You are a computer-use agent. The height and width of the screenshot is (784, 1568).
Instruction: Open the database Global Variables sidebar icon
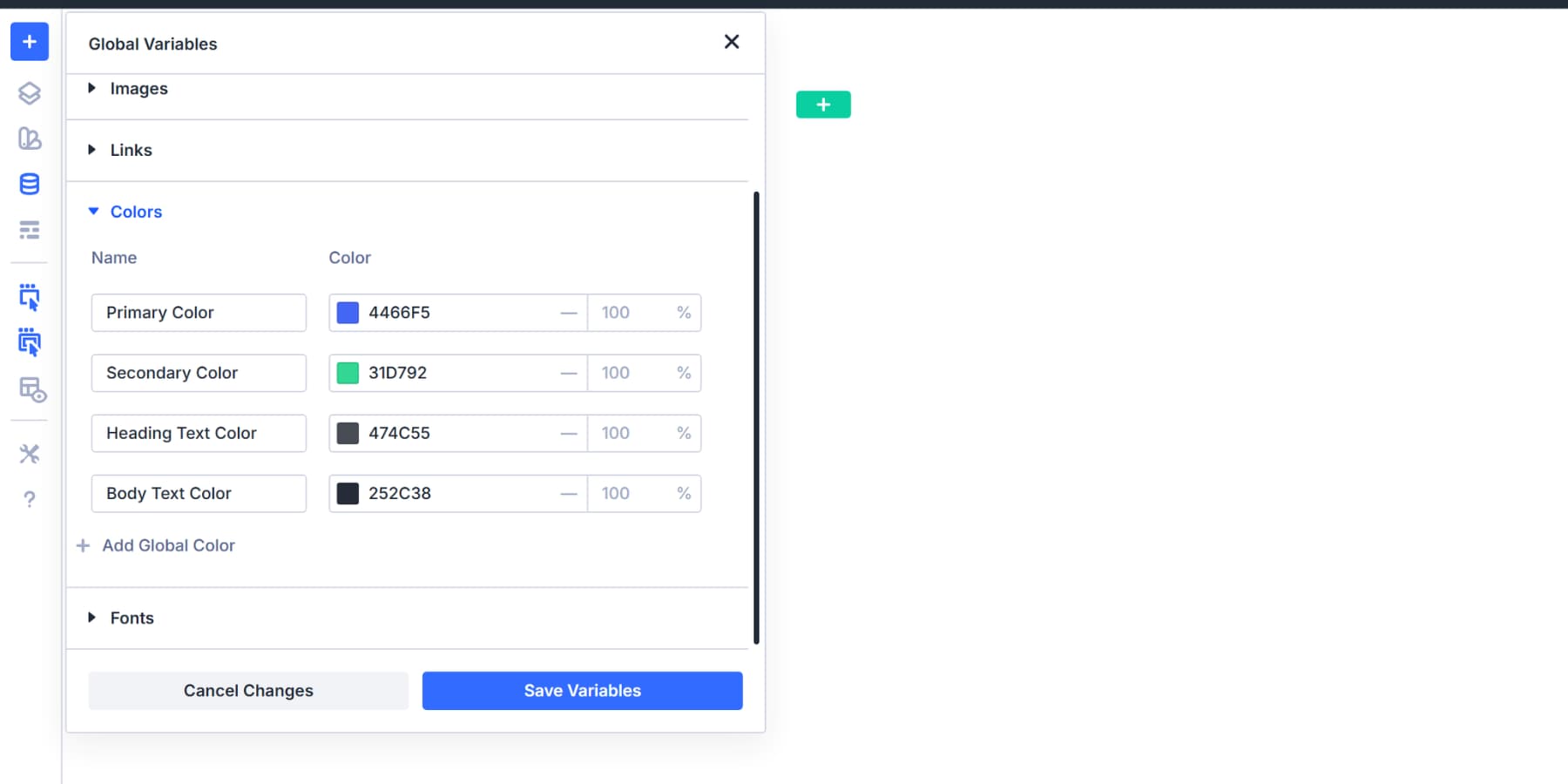(29, 184)
